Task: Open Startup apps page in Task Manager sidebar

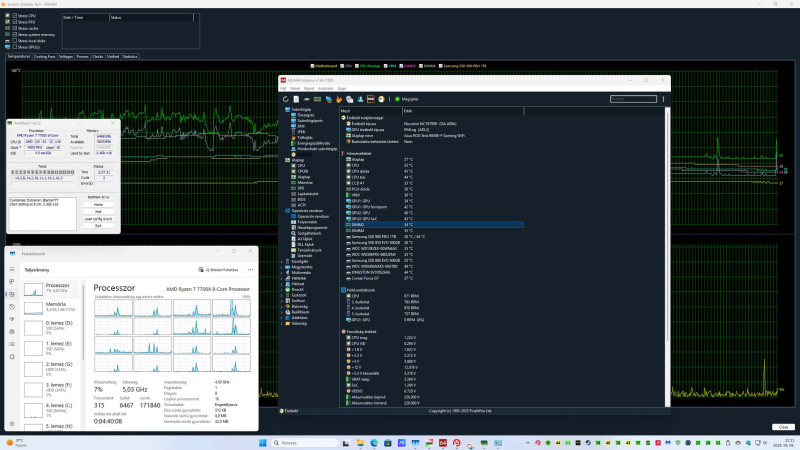Action: (12, 319)
